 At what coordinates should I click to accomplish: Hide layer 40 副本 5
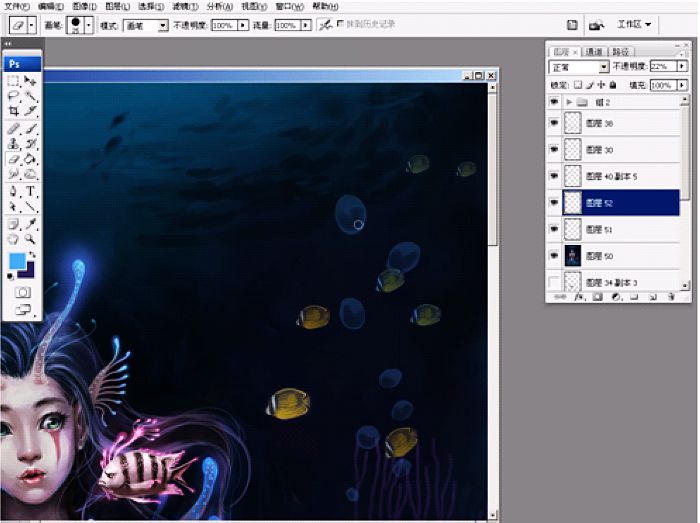(x=554, y=176)
